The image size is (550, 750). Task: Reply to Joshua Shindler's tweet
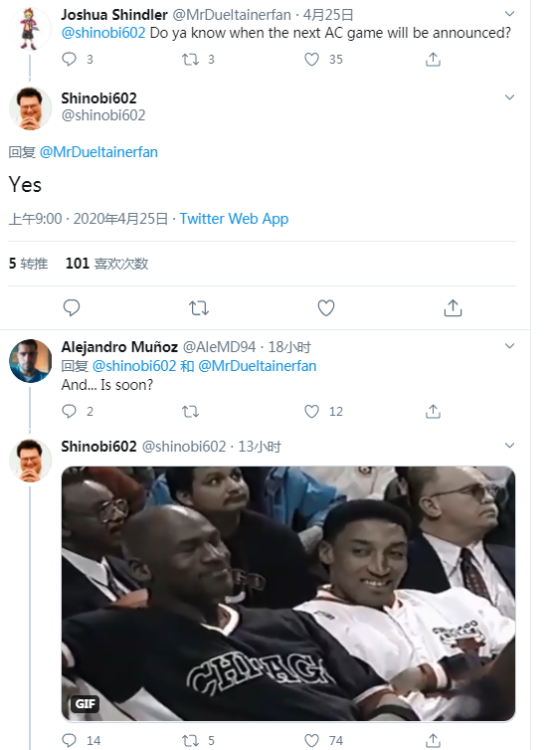69,59
